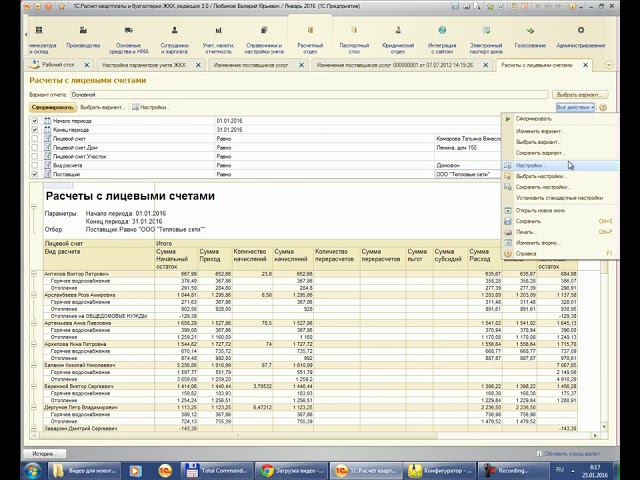This screenshot has width=640, height=480.
Task: Collapse the Дергунов Петр Владимирович group
Action: 34,407
